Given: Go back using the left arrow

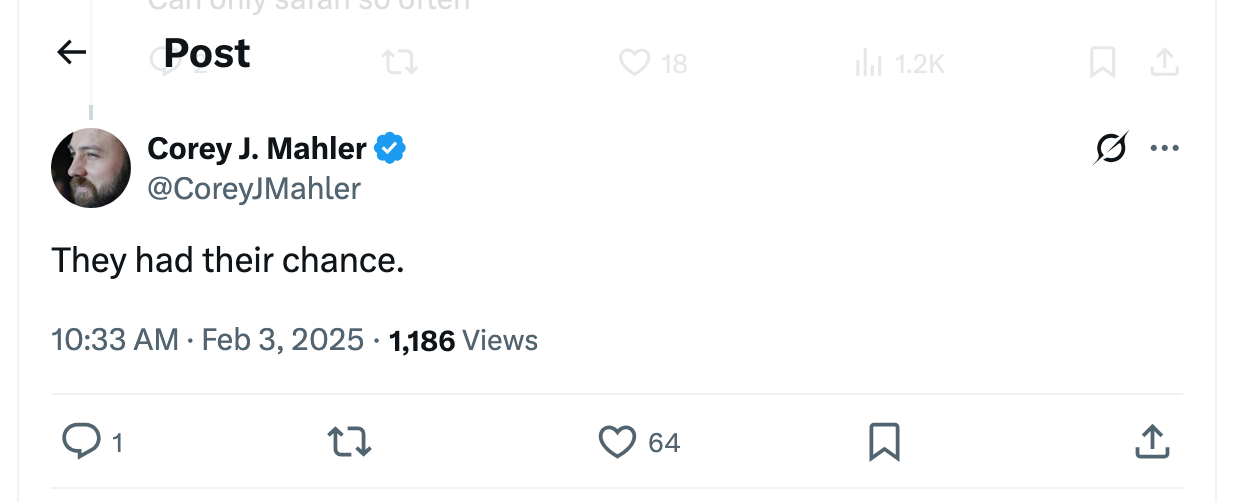Looking at the screenshot, I should (x=72, y=52).
